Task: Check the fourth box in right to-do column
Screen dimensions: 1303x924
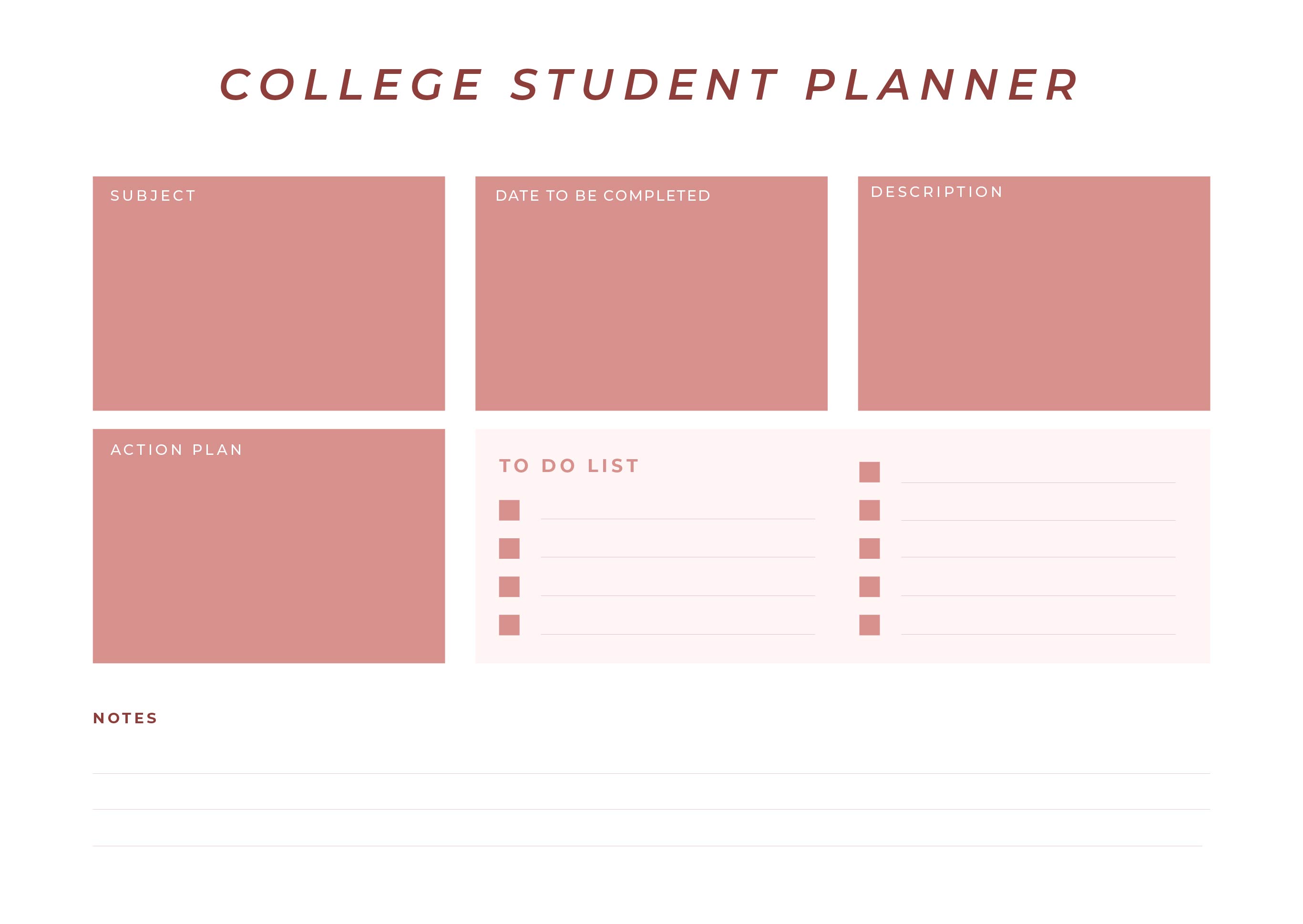Action: [x=869, y=586]
